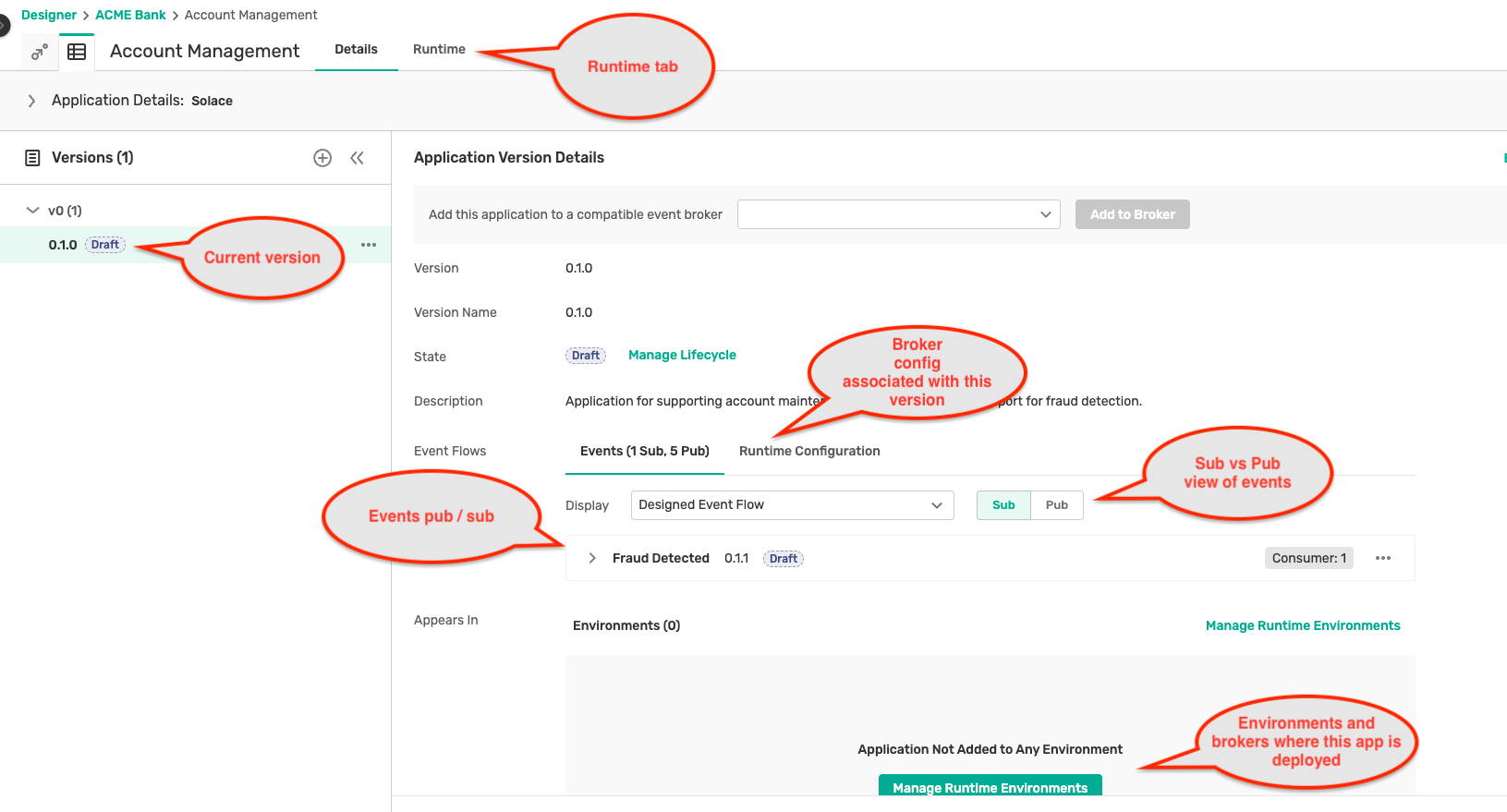Expand the Fraud Detected event row

pos(592,558)
